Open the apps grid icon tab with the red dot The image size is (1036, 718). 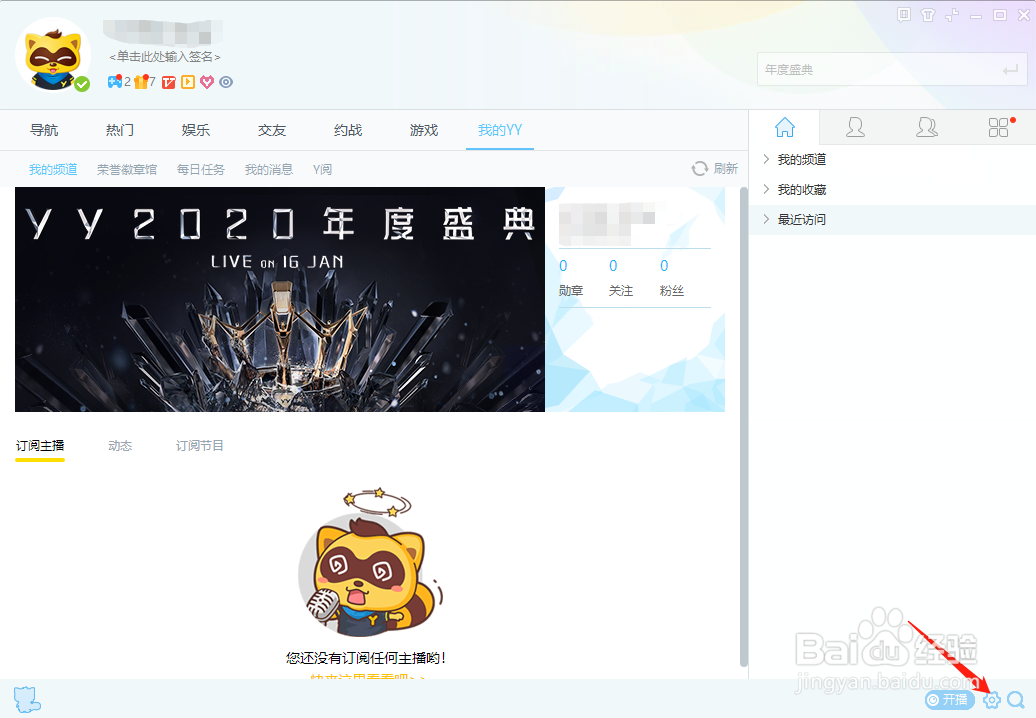pos(1000,127)
